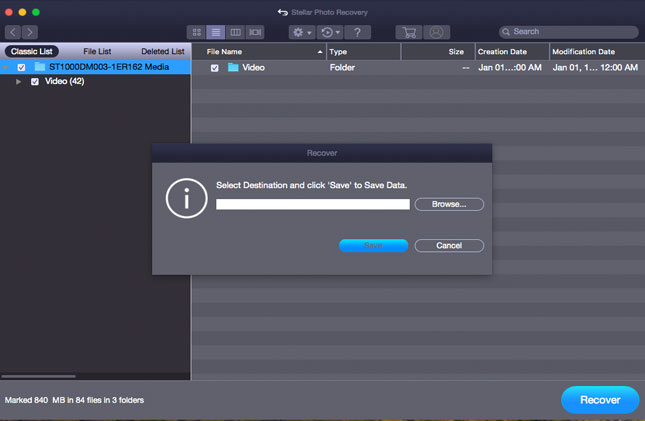The height and width of the screenshot is (421, 645).
Task: Cancel the Recover dialog
Action: coord(449,245)
